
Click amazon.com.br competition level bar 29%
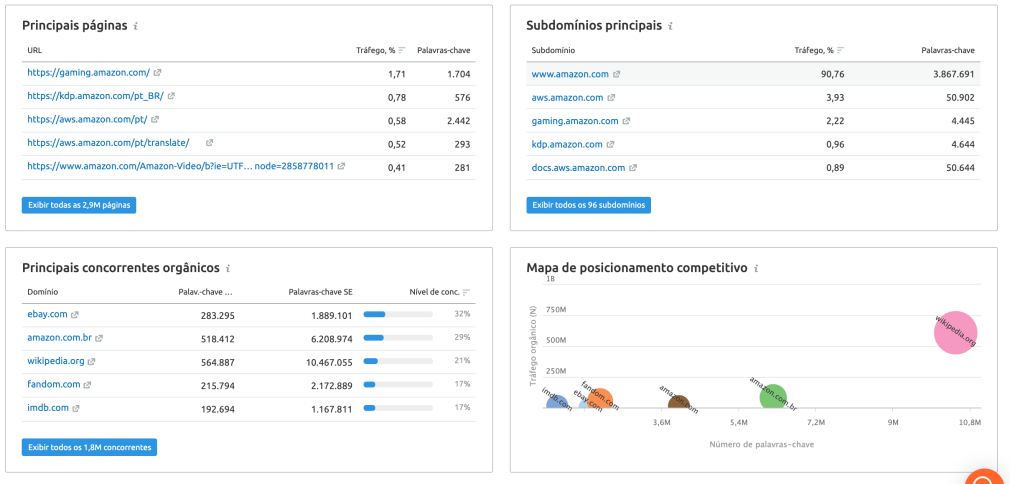[x=398, y=338]
